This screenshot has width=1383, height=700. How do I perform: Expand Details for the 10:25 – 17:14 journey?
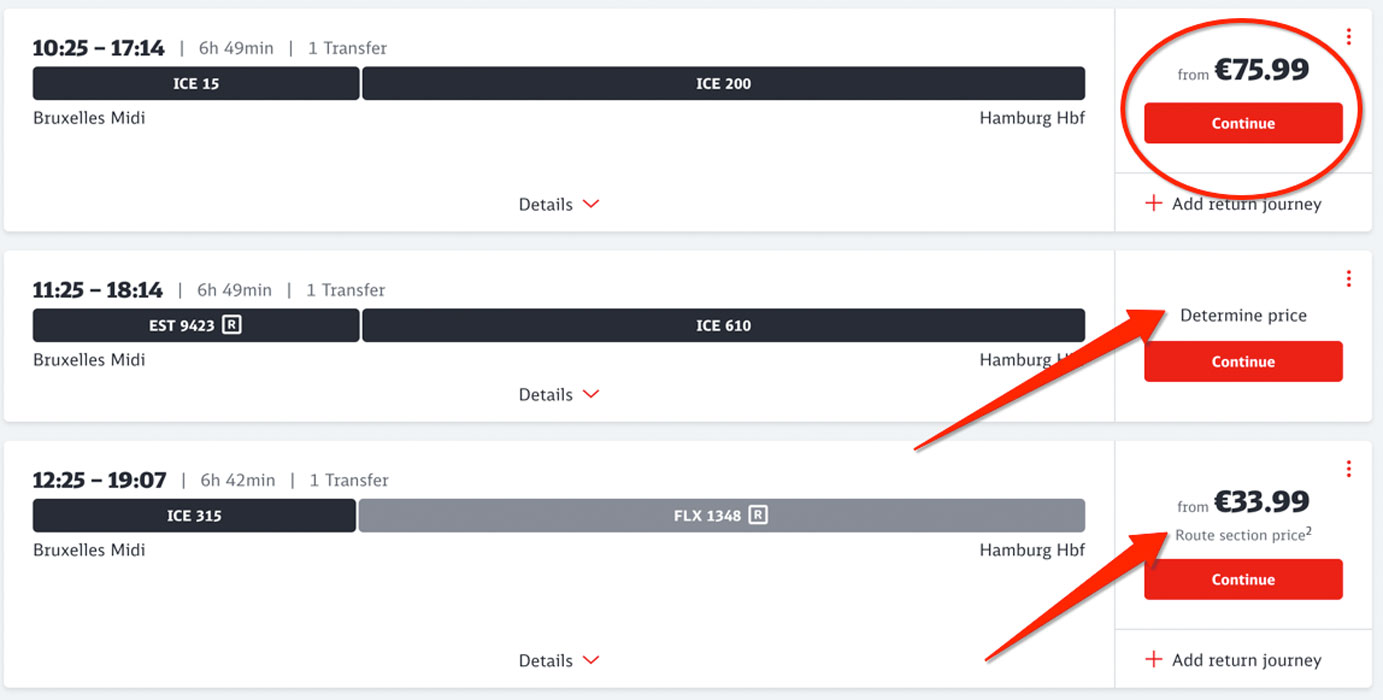(x=559, y=204)
